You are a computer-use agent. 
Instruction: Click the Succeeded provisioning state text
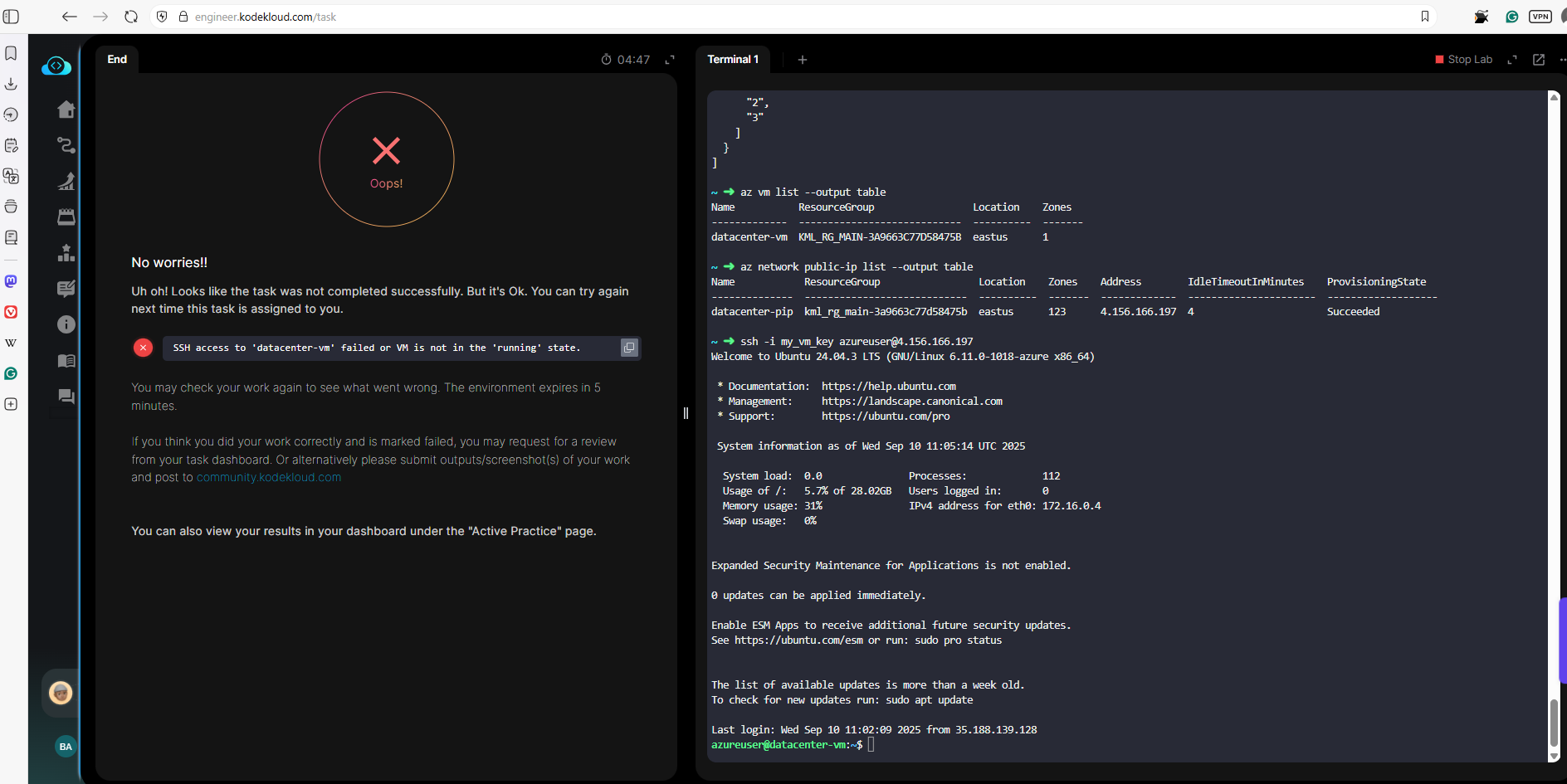[x=1353, y=312]
